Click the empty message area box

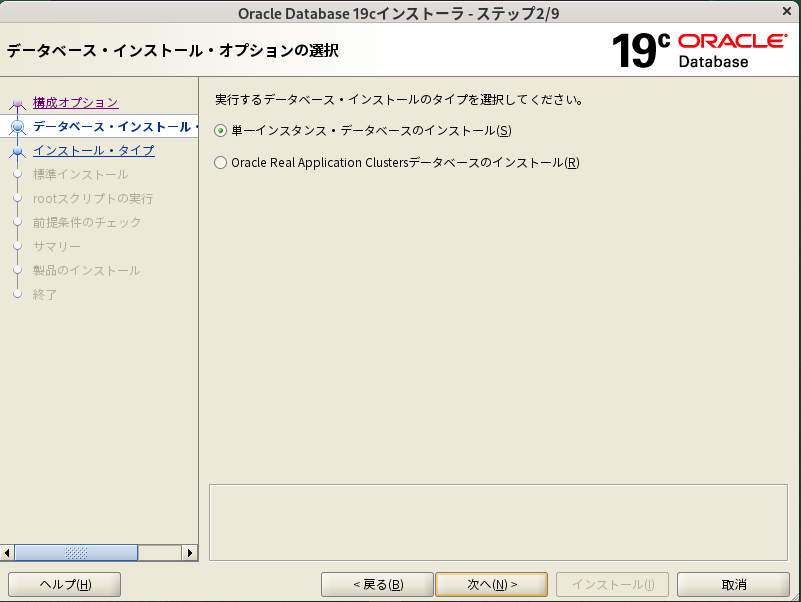pyautogui.click(x=498, y=522)
